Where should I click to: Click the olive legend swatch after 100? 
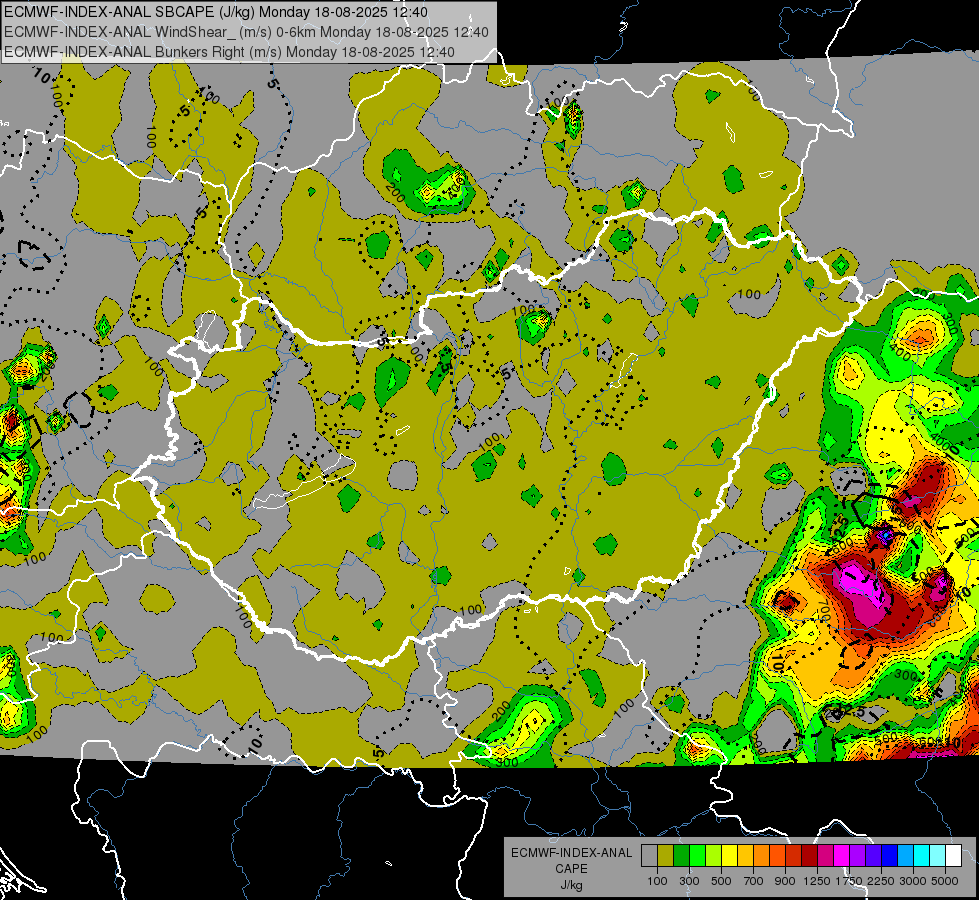[x=665, y=855]
